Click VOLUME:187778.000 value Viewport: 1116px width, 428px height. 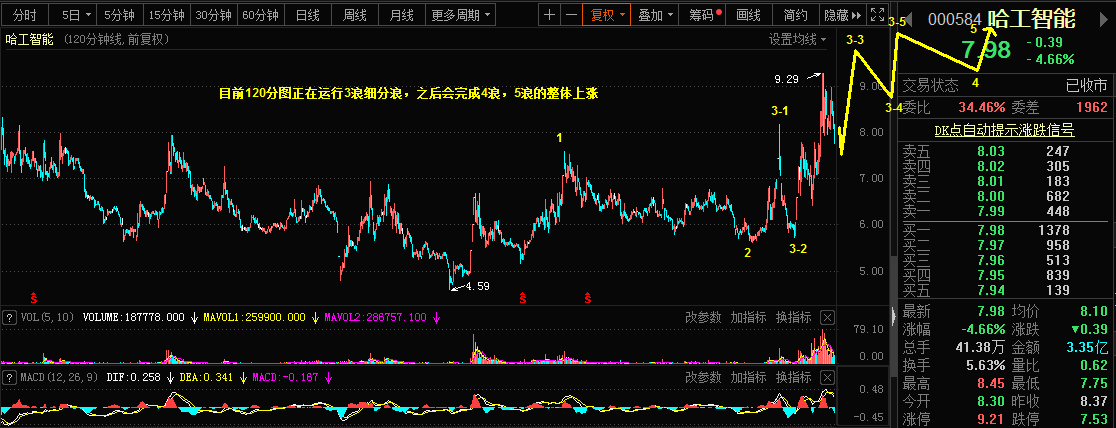pyautogui.click(x=134, y=318)
